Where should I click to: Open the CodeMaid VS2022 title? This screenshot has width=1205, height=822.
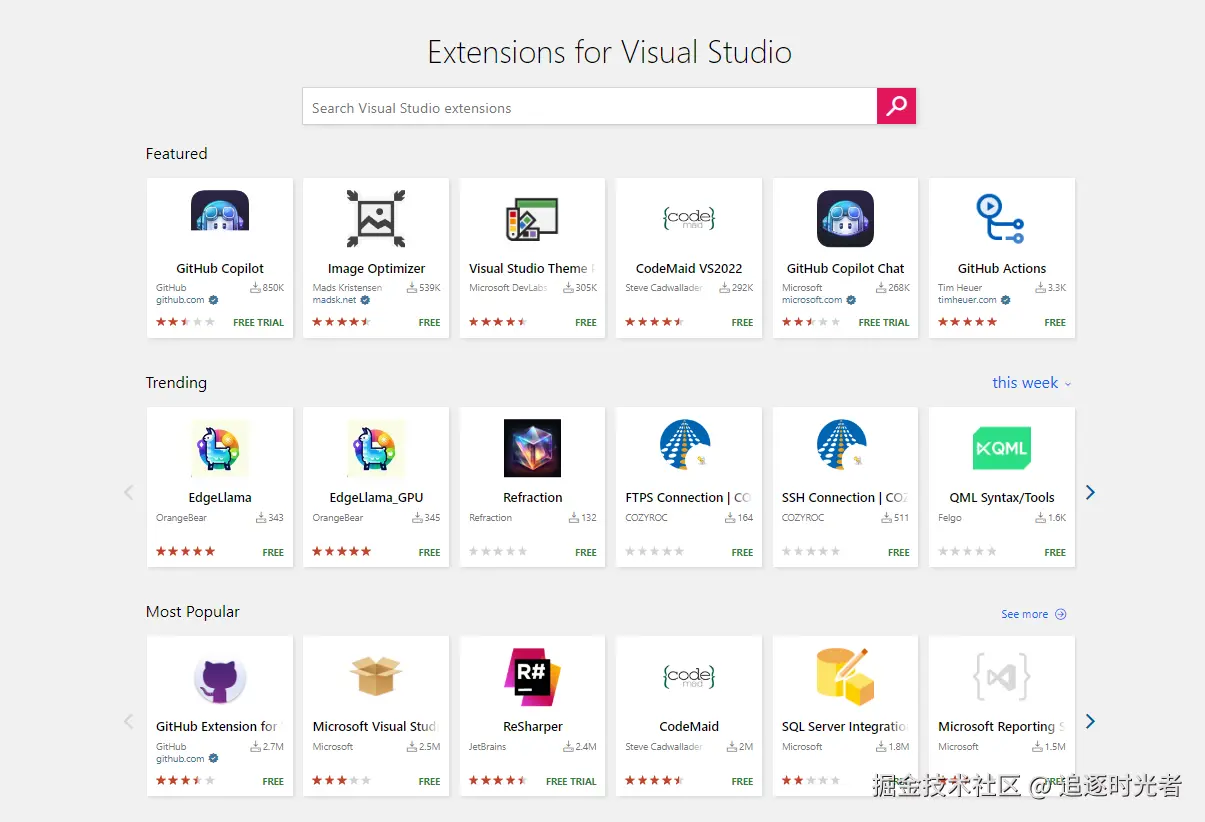[x=689, y=268]
